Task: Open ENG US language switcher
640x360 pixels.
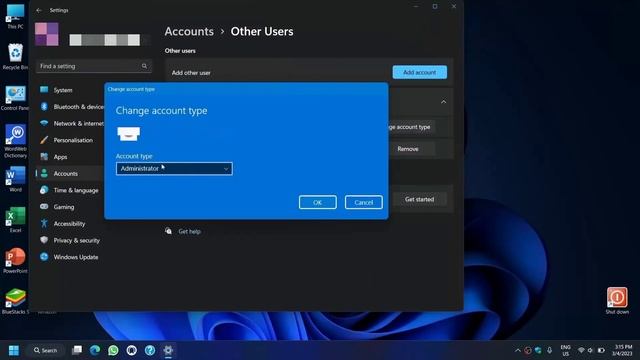Action: pyautogui.click(x=565, y=350)
